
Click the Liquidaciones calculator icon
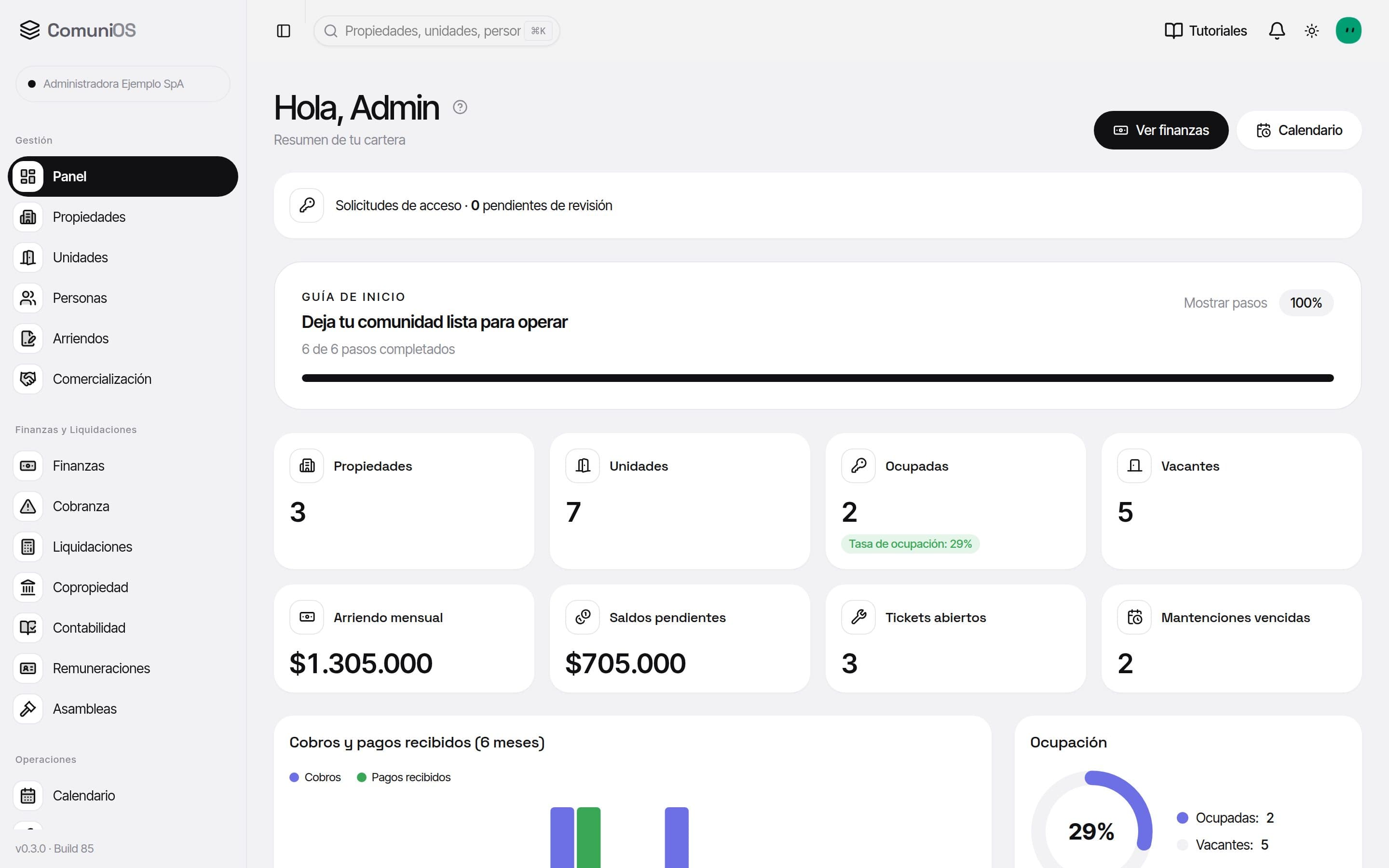coord(28,546)
